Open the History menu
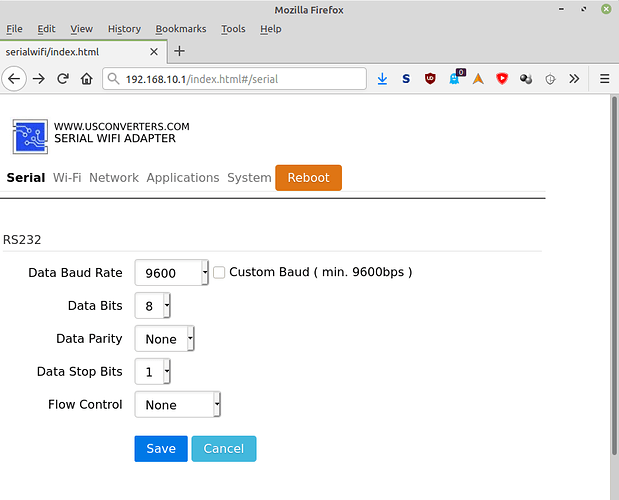The height and width of the screenshot is (500, 619). click(124, 29)
